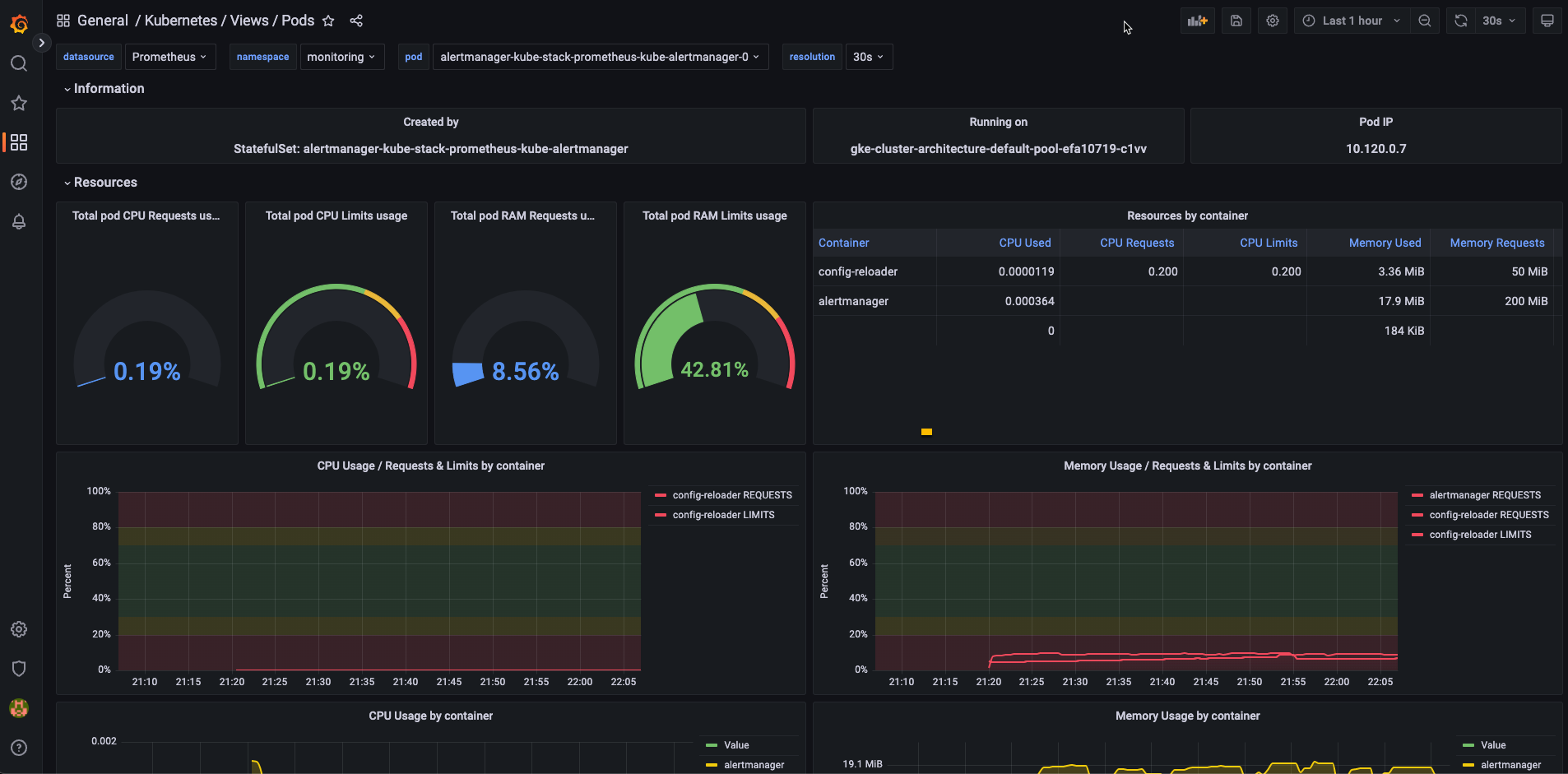Open the Alerting bell icon
This screenshot has width=1568, height=774.
(19, 221)
